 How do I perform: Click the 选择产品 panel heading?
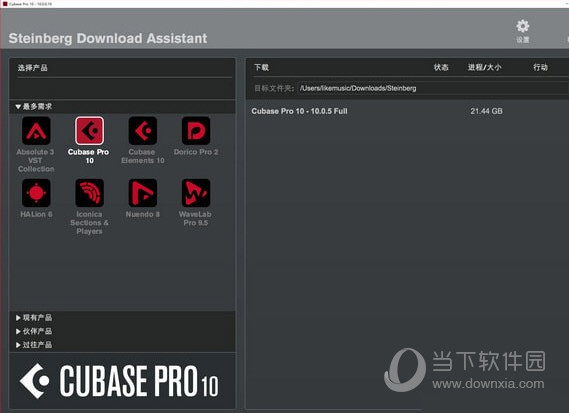tap(33, 68)
